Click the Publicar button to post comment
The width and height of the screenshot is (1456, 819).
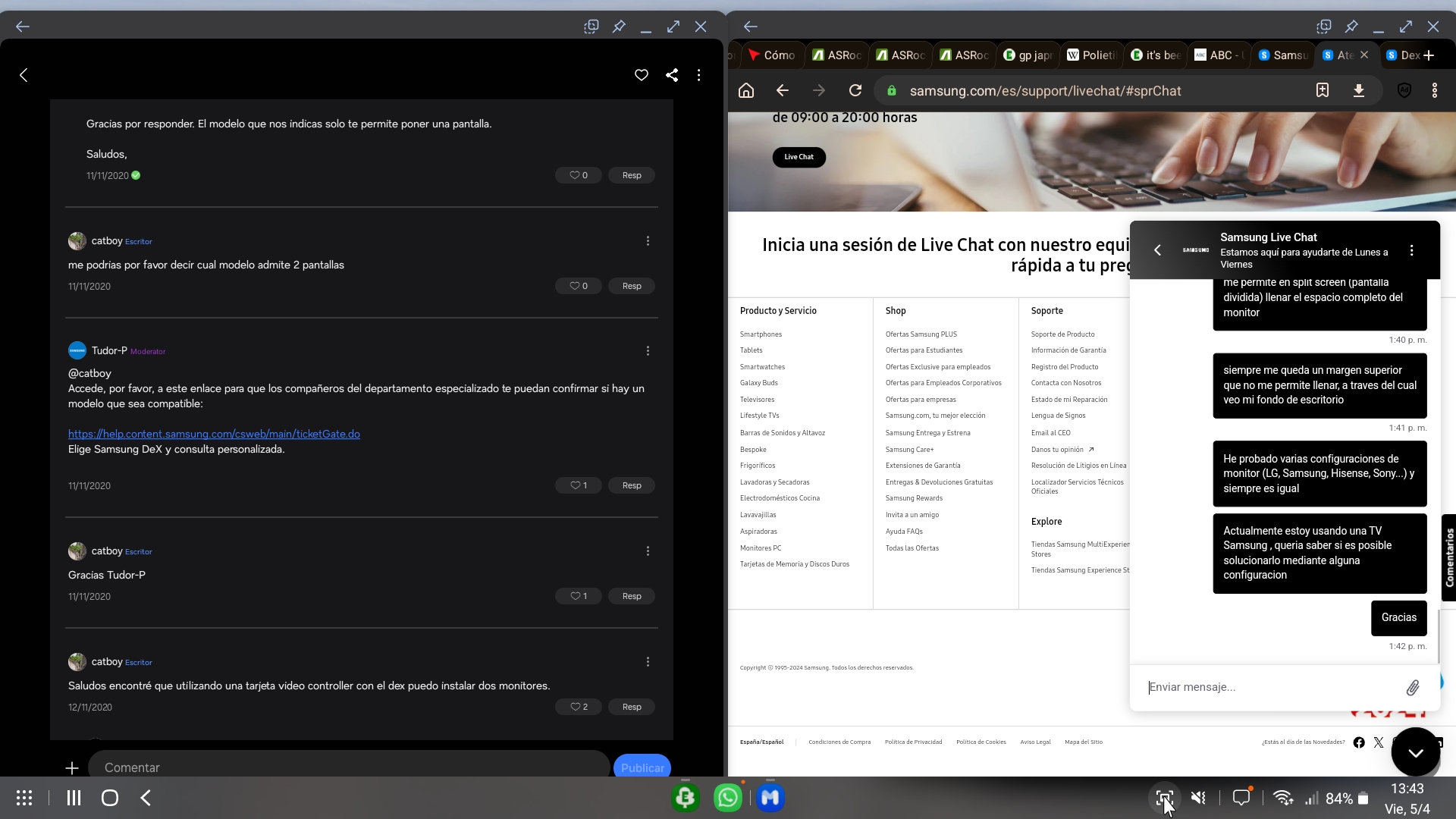click(642, 767)
